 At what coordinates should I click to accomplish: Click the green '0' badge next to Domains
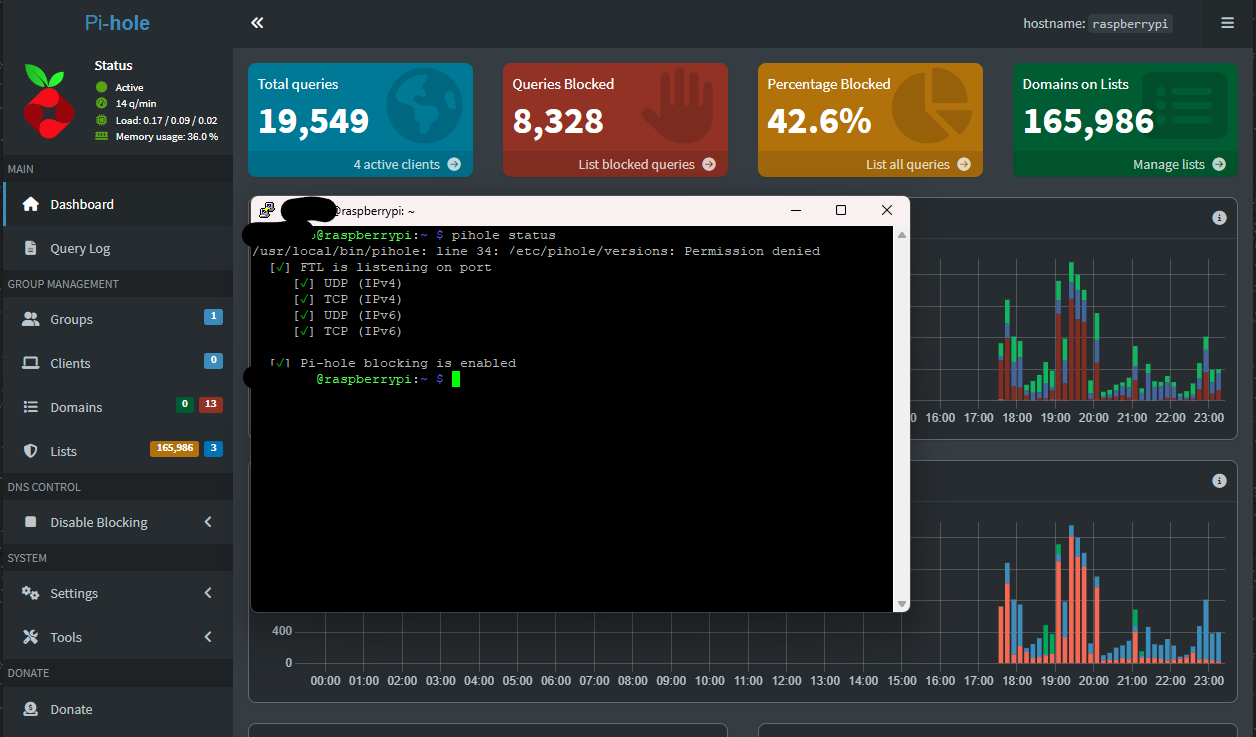point(184,405)
